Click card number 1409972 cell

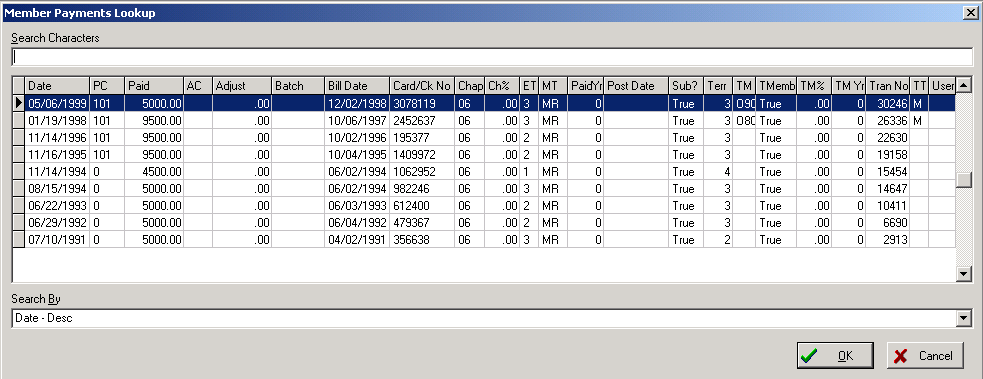(x=422, y=154)
